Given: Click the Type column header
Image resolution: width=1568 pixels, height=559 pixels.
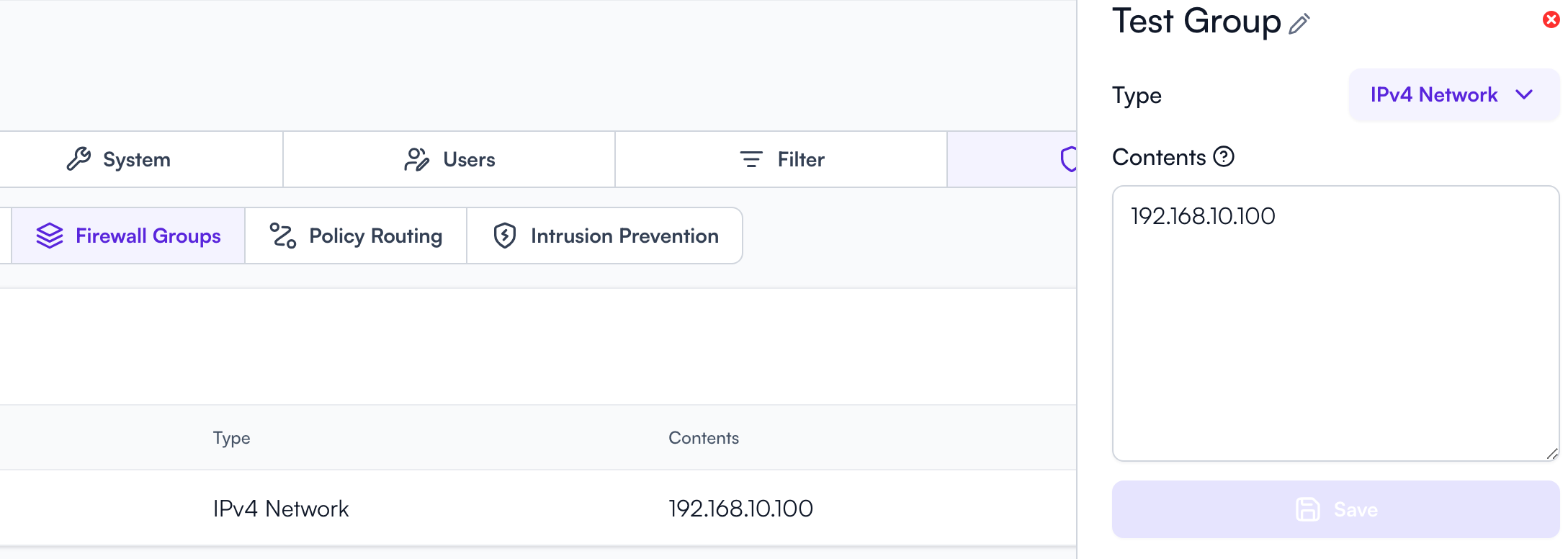Looking at the screenshot, I should click(231, 438).
